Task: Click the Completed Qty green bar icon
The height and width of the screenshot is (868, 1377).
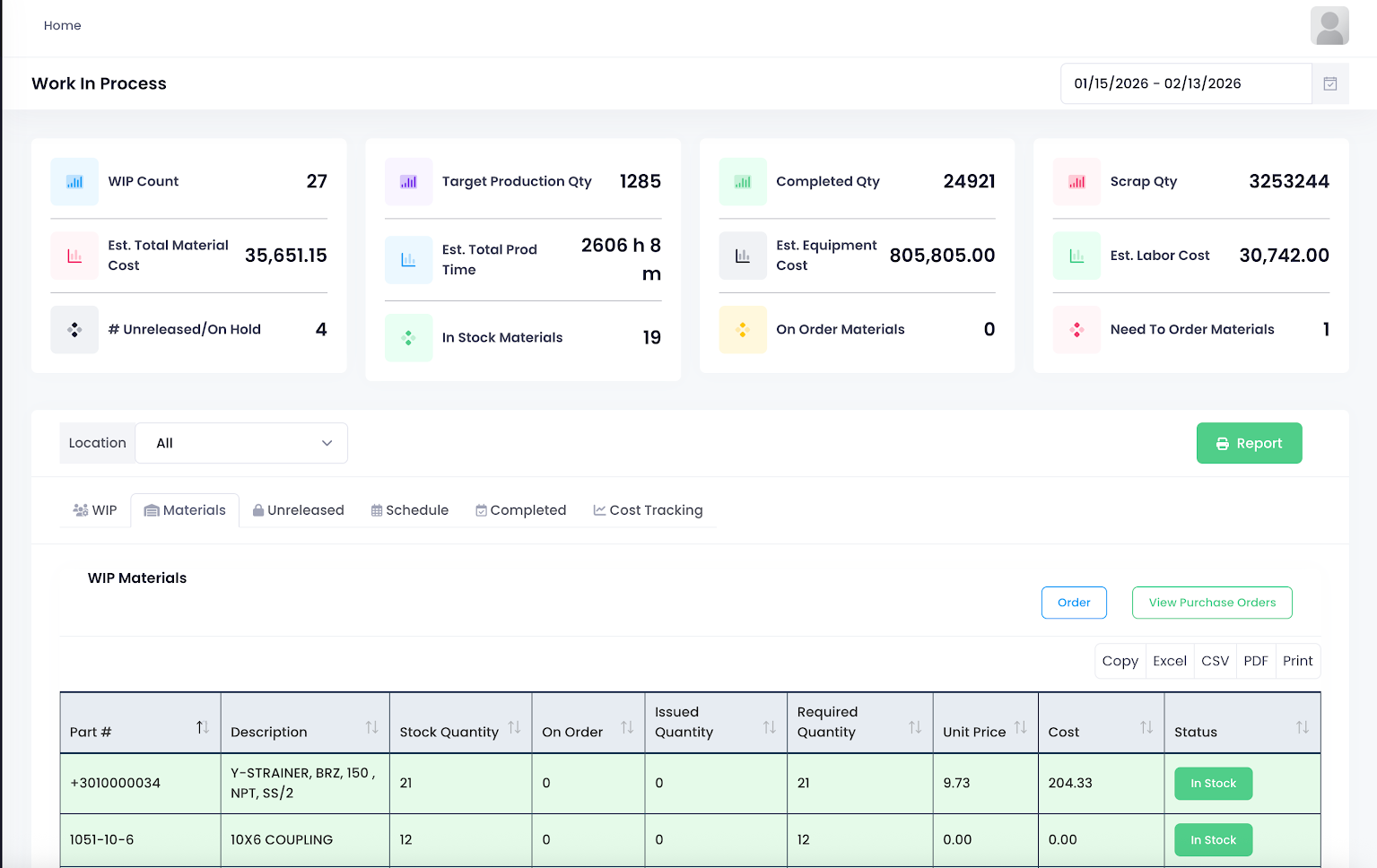Action: pyautogui.click(x=743, y=181)
